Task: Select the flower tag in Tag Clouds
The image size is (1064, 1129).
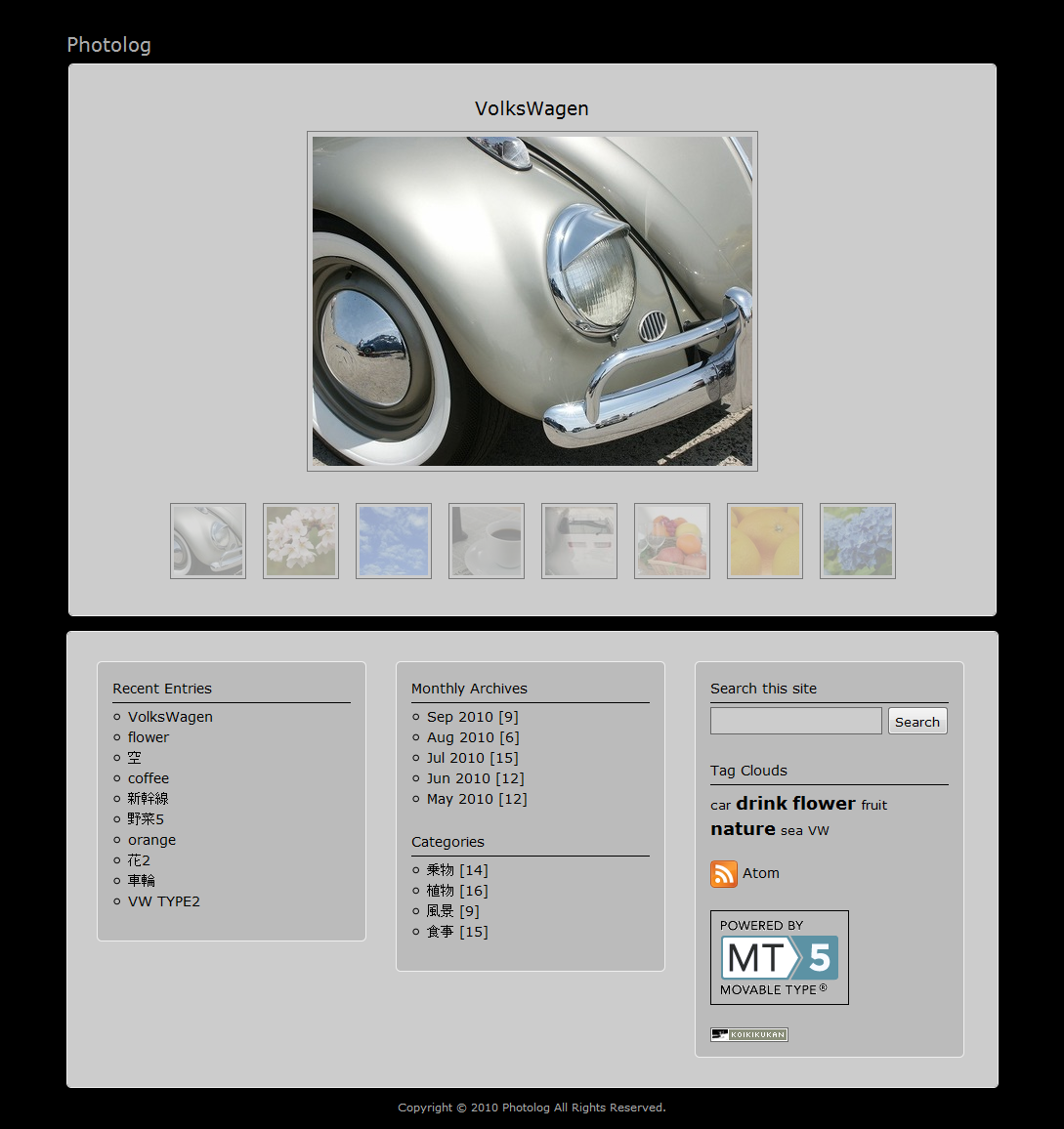Action: (825, 803)
